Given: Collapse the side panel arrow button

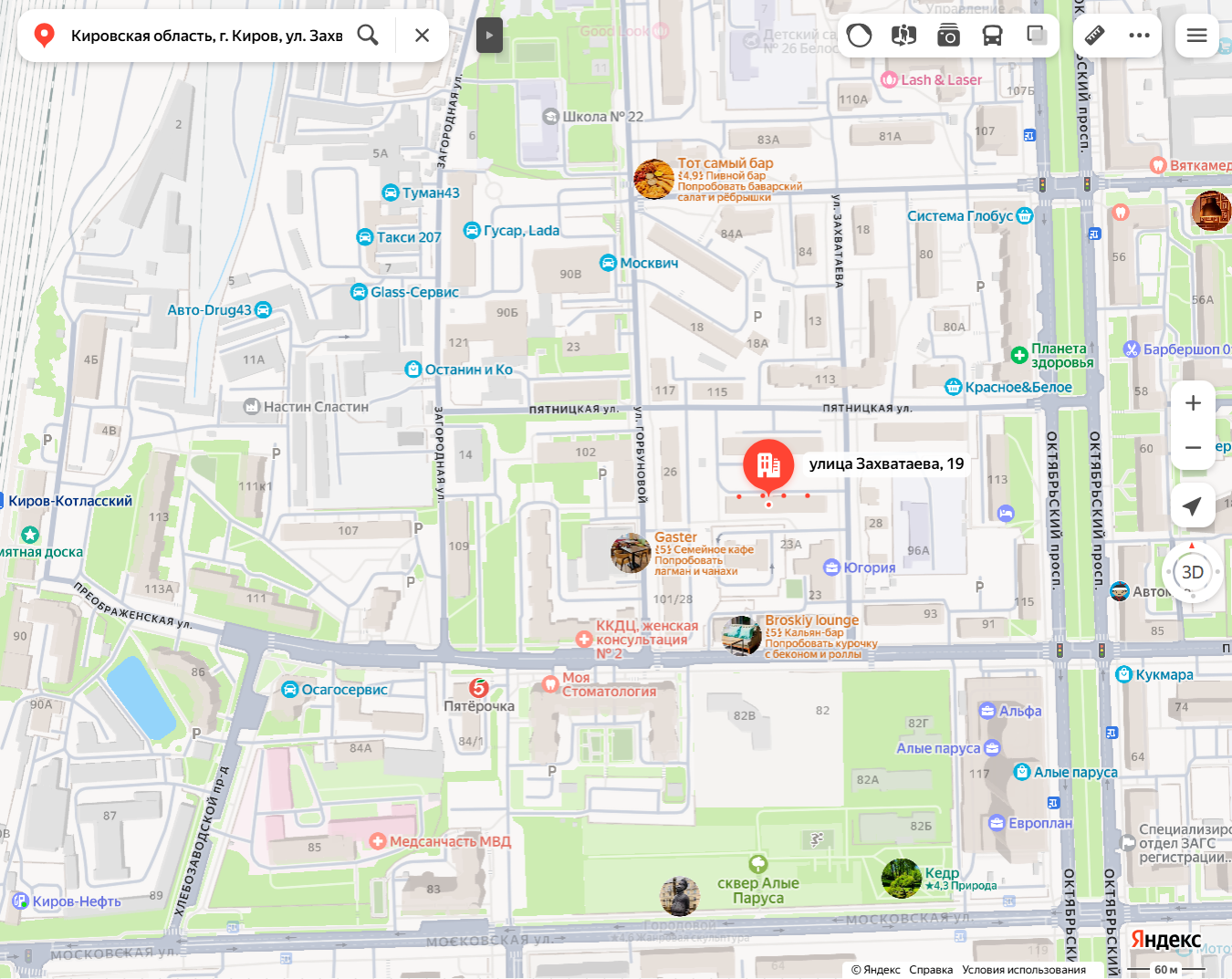Looking at the screenshot, I should [x=489, y=36].
